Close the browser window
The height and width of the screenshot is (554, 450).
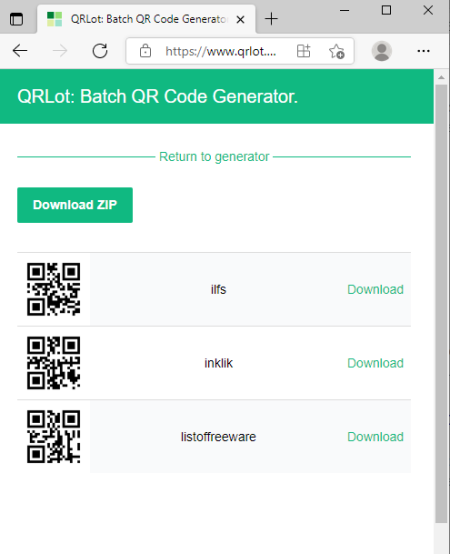pyautogui.click(x=428, y=10)
